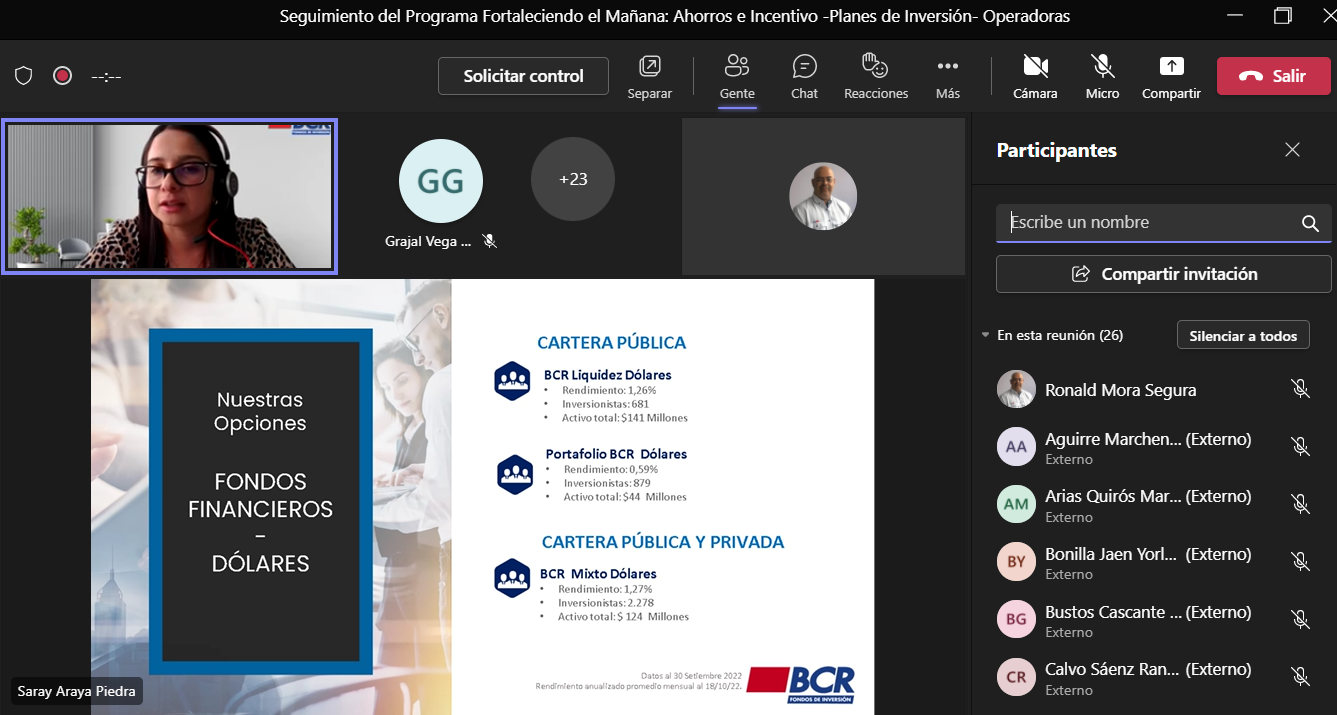The height and width of the screenshot is (715, 1337).
Task: Select the AM avatar of Arias Quirós
Action: tap(1016, 505)
